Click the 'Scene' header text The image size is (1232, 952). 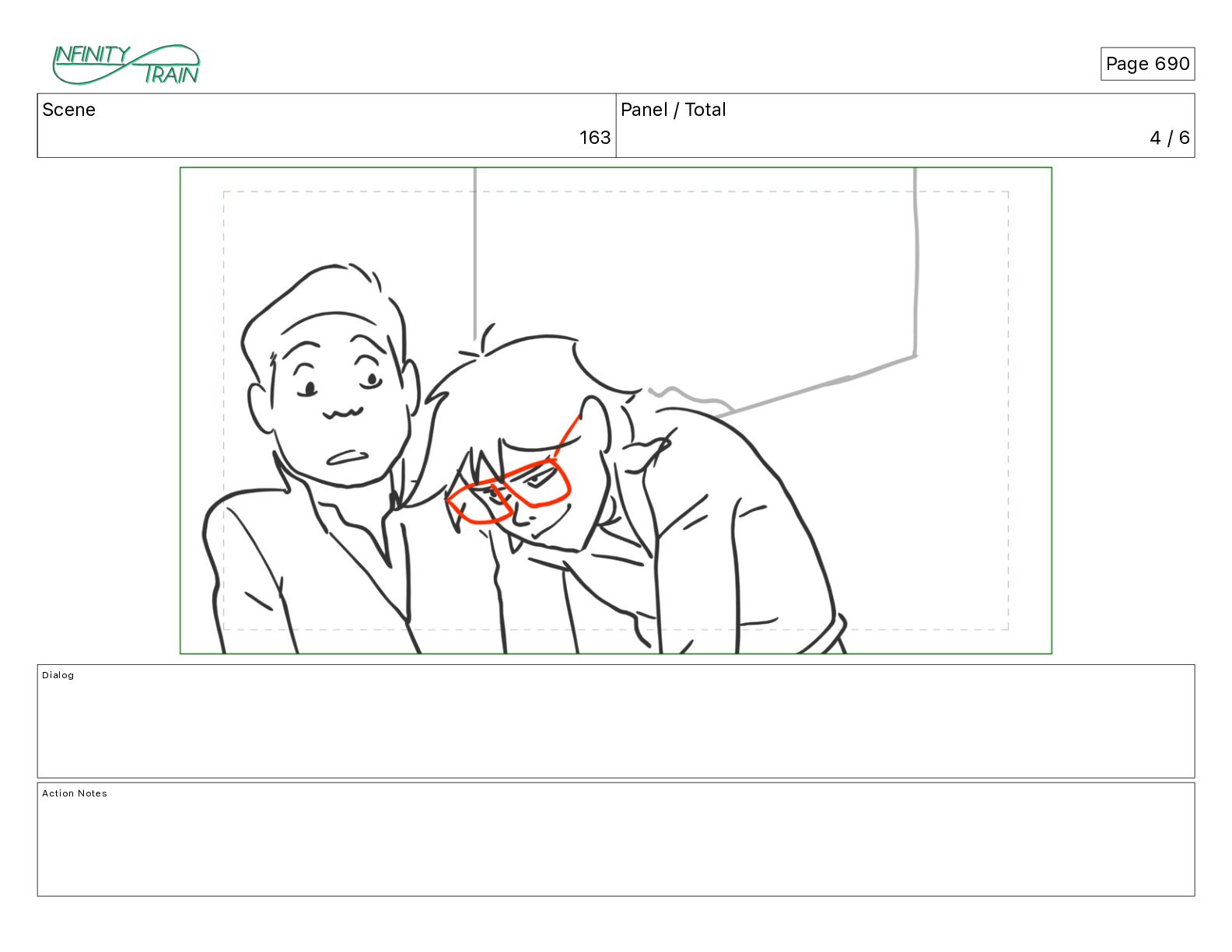(68, 110)
